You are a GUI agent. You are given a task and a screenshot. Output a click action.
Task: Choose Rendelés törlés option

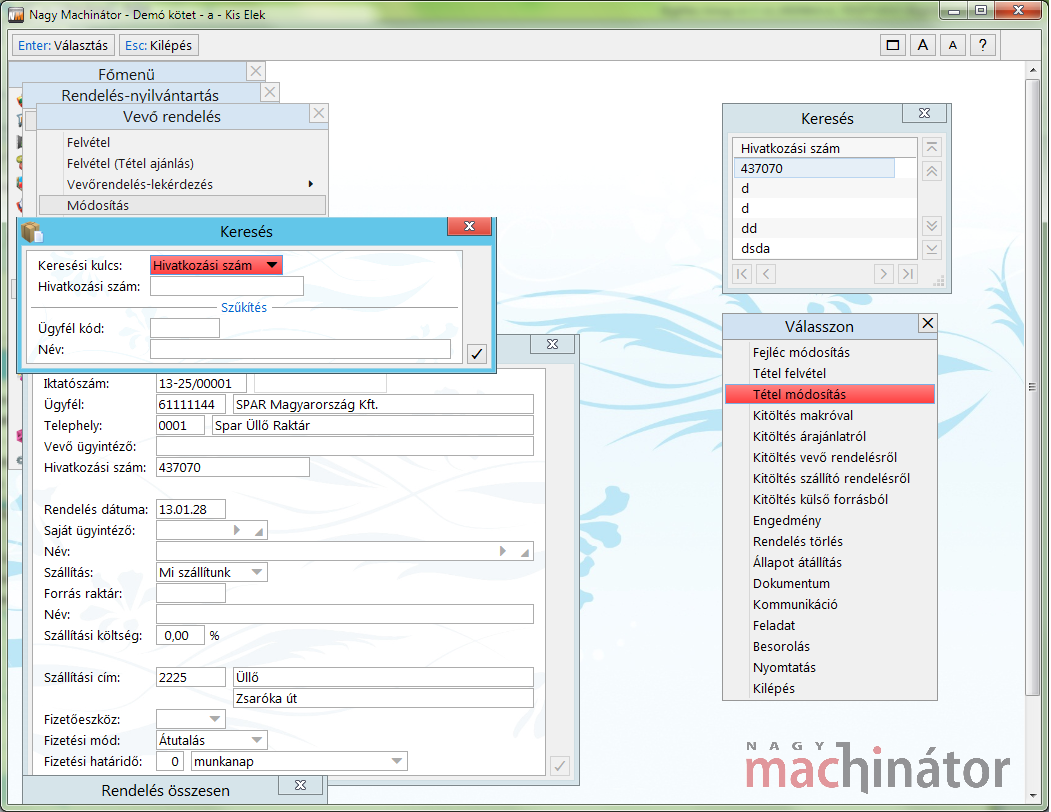point(830,541)
